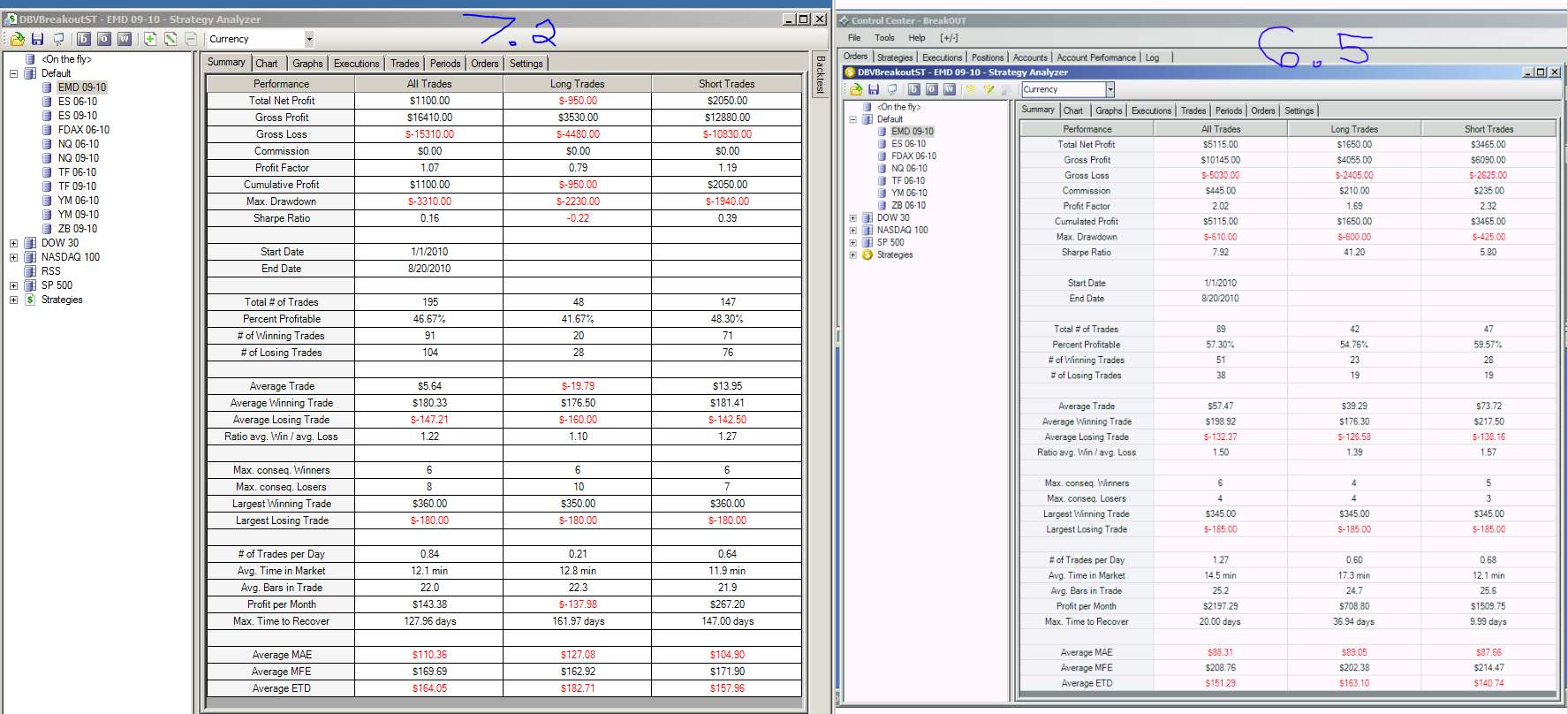
Task: Toggle the 'o' optimize button in 7.2 window
Action: coord(104,39)
